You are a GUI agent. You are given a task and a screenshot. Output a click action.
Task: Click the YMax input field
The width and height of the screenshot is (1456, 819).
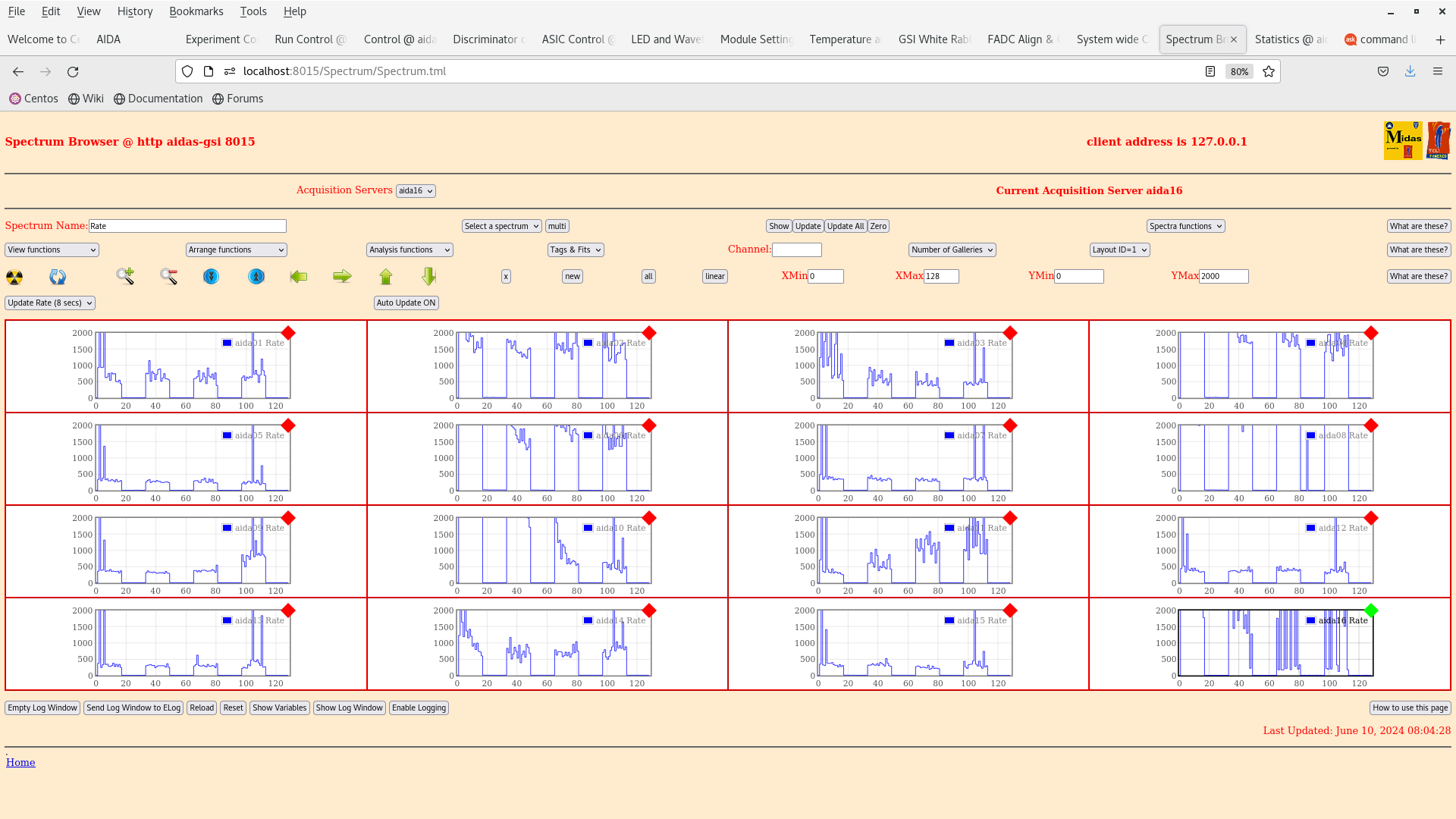click(1223, 277)
